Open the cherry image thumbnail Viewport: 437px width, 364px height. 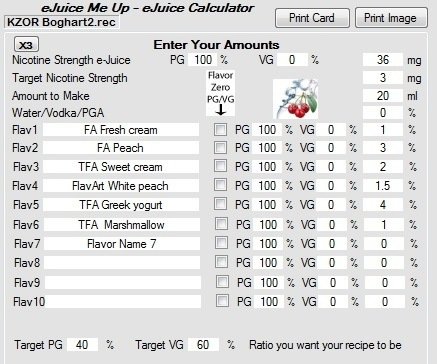click(295, 99)
